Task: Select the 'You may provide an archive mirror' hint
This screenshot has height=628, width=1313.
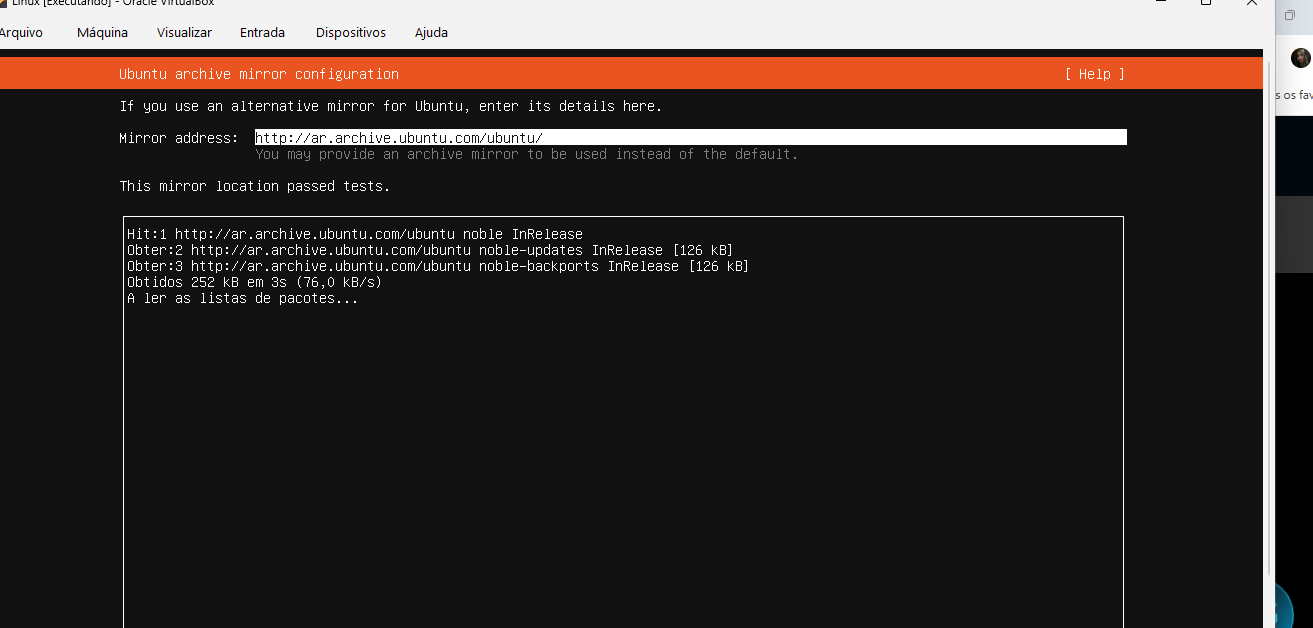Action: tap(527, 154)
